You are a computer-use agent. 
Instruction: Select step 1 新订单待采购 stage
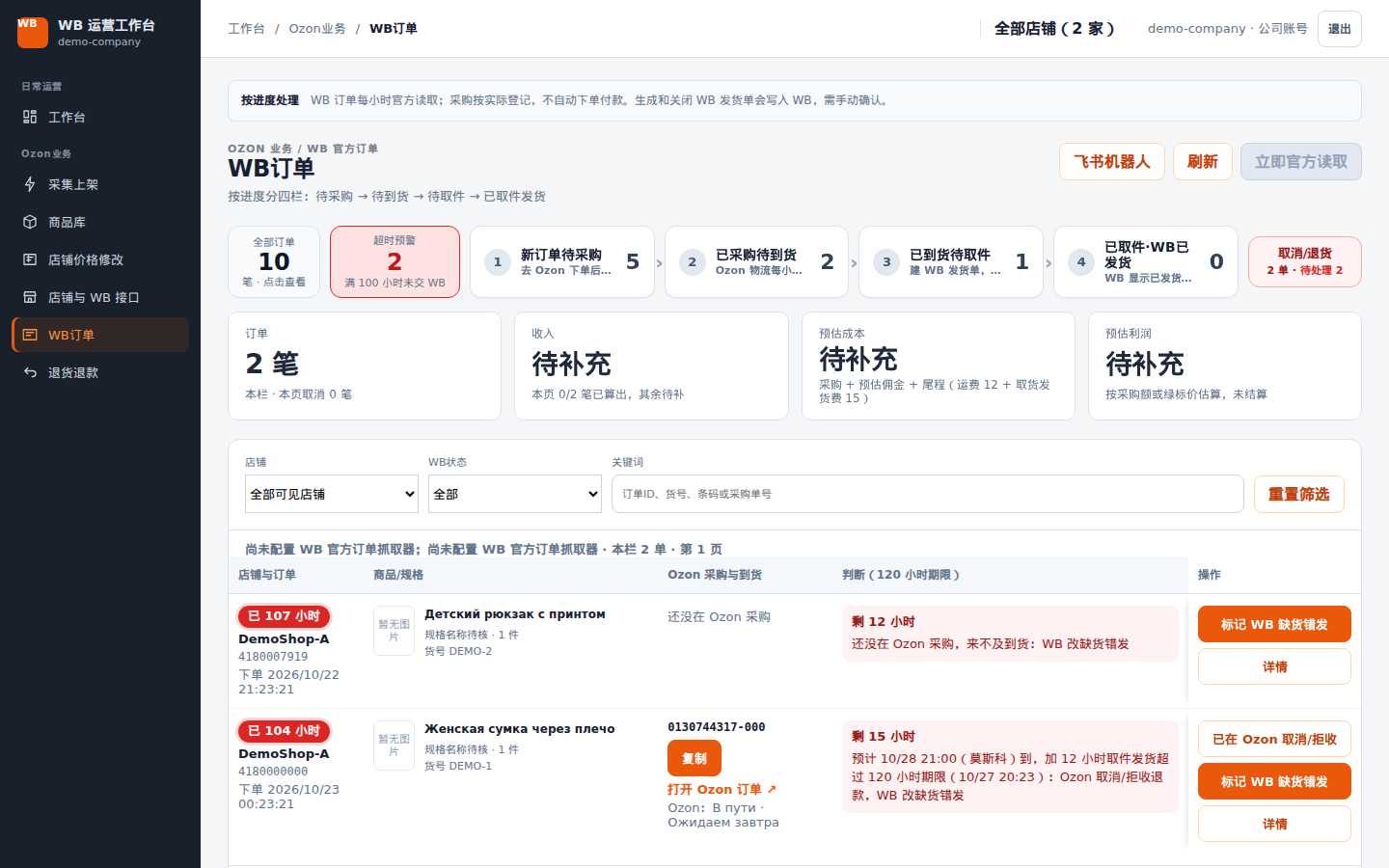coord(562,262)
